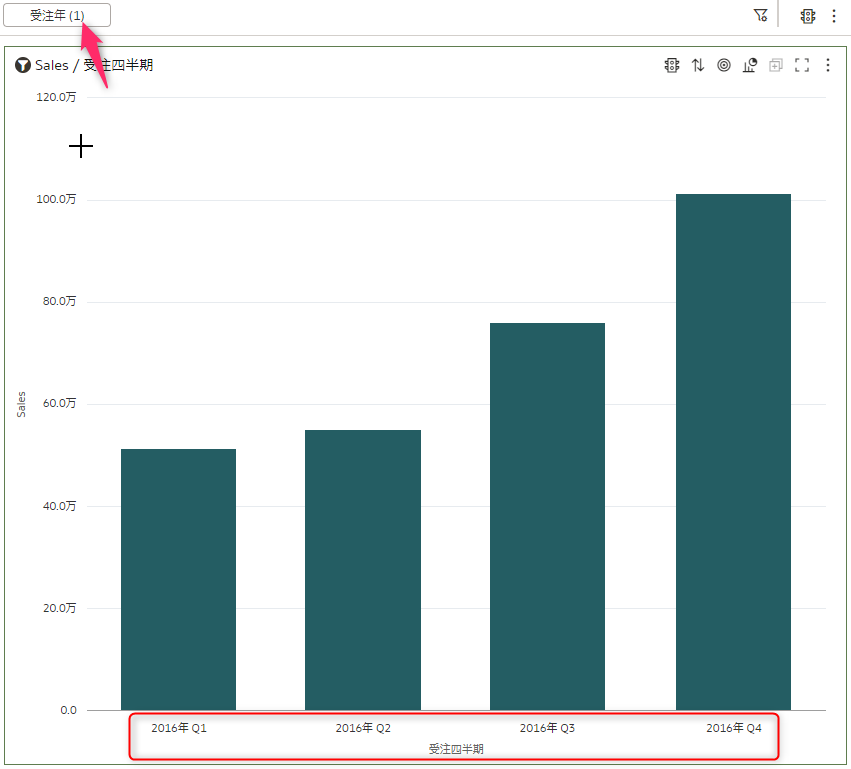Change visualization type via chart-pie icon
The image size is (851, 769).
coord(750,65)
